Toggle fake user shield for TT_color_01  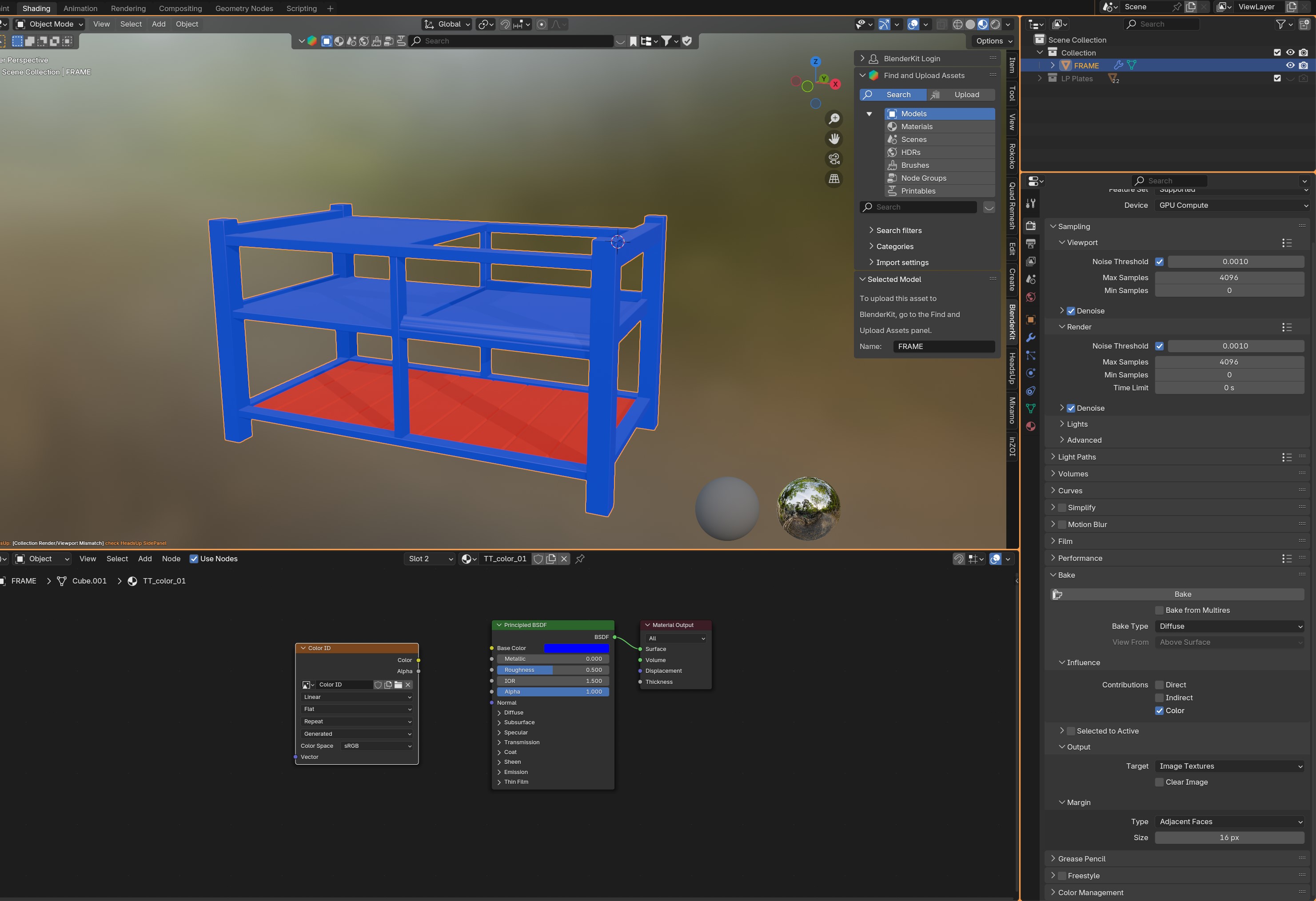[538, 559]
